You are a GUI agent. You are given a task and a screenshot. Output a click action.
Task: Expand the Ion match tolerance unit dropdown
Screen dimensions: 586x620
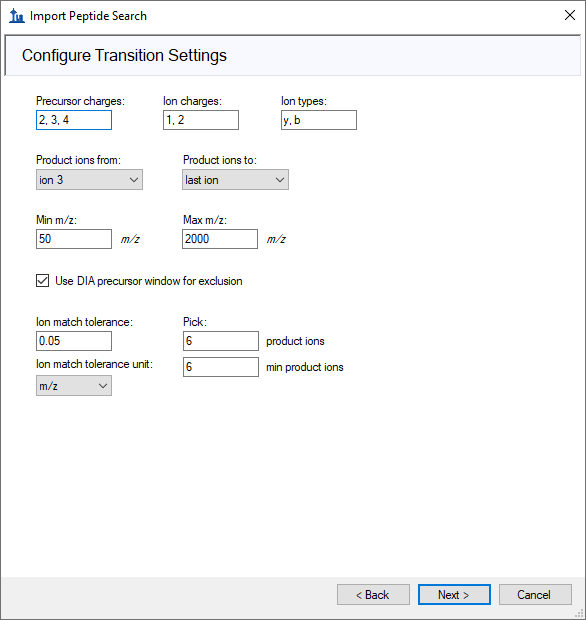74,386
